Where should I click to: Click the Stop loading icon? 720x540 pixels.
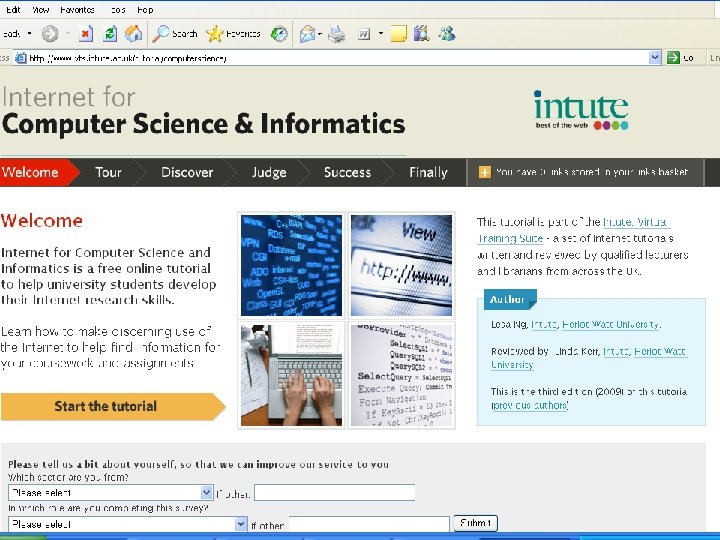pyautogui.click(x=86, y=34)
